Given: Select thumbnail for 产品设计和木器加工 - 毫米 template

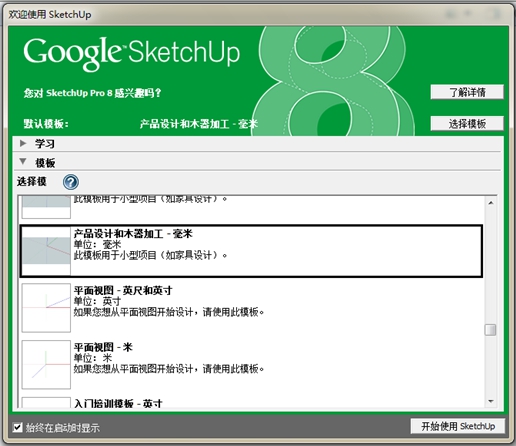Looking at the screenshot, I should pos(46,251).
